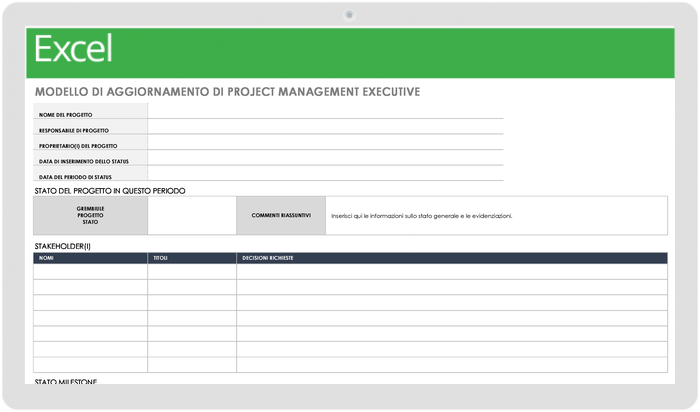700x412 pixels.
Task: Click the Excel logo in green banner
Action: coord(73,49)
